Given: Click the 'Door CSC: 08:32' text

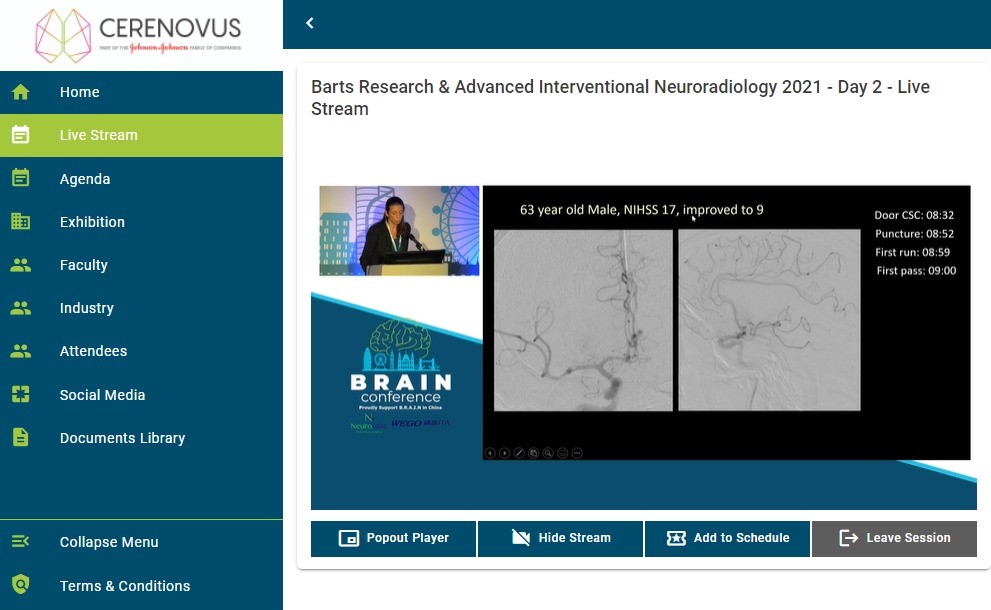Looking at the screenshot, I should pos(914,215).
